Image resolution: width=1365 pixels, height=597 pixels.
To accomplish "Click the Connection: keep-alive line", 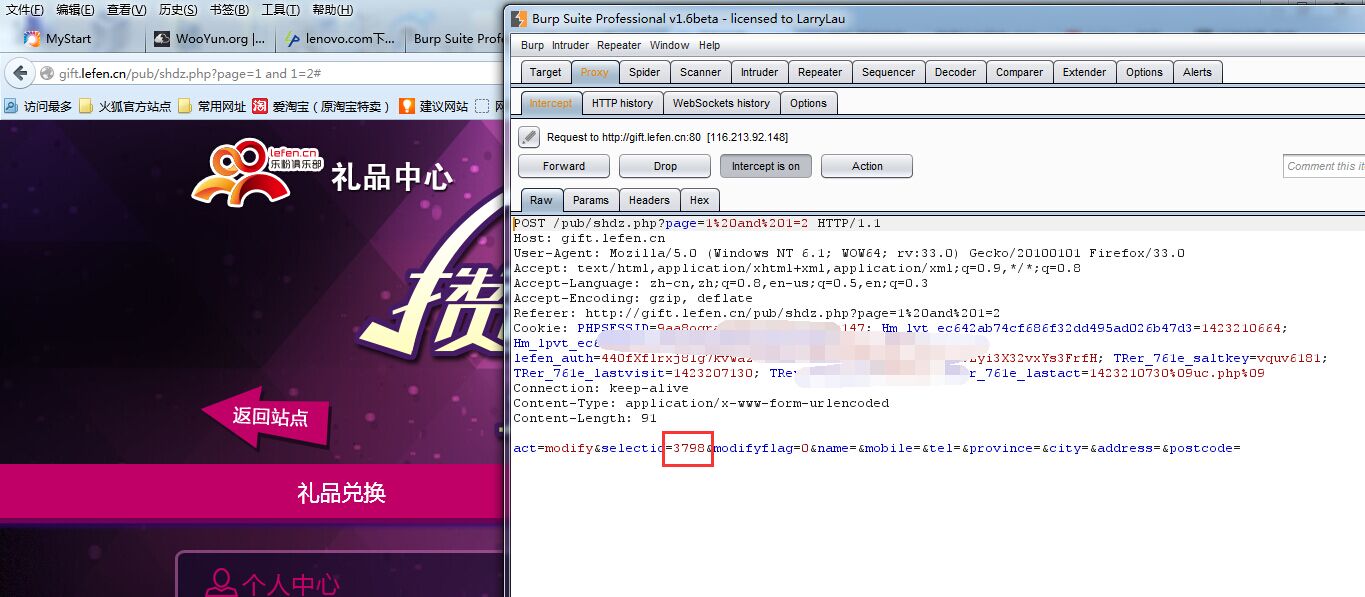I will tap(601, 388).
